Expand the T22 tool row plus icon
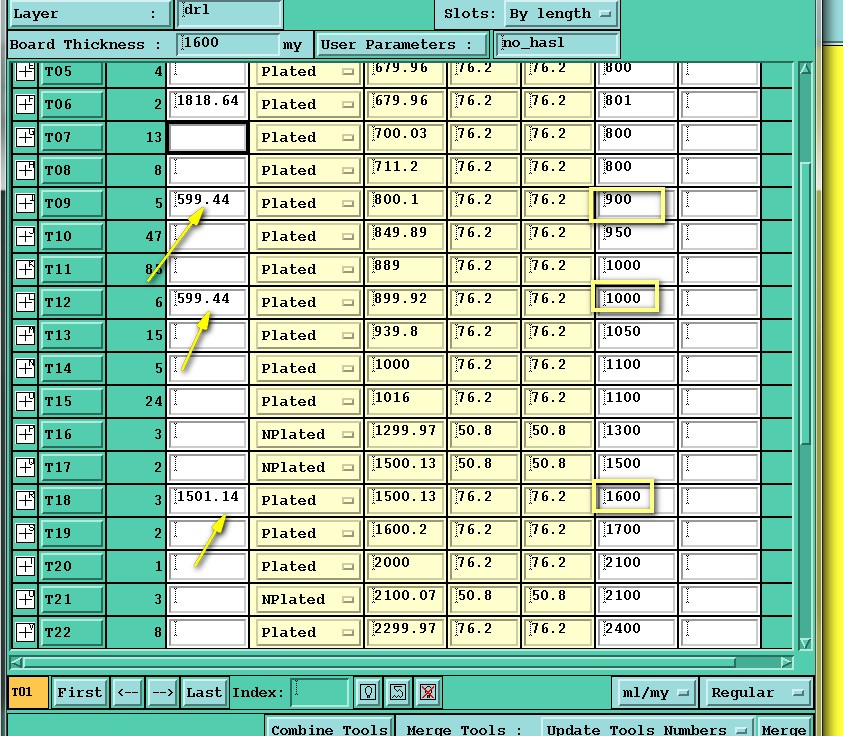Screen dimensions: 843x736 click(25, 632)
